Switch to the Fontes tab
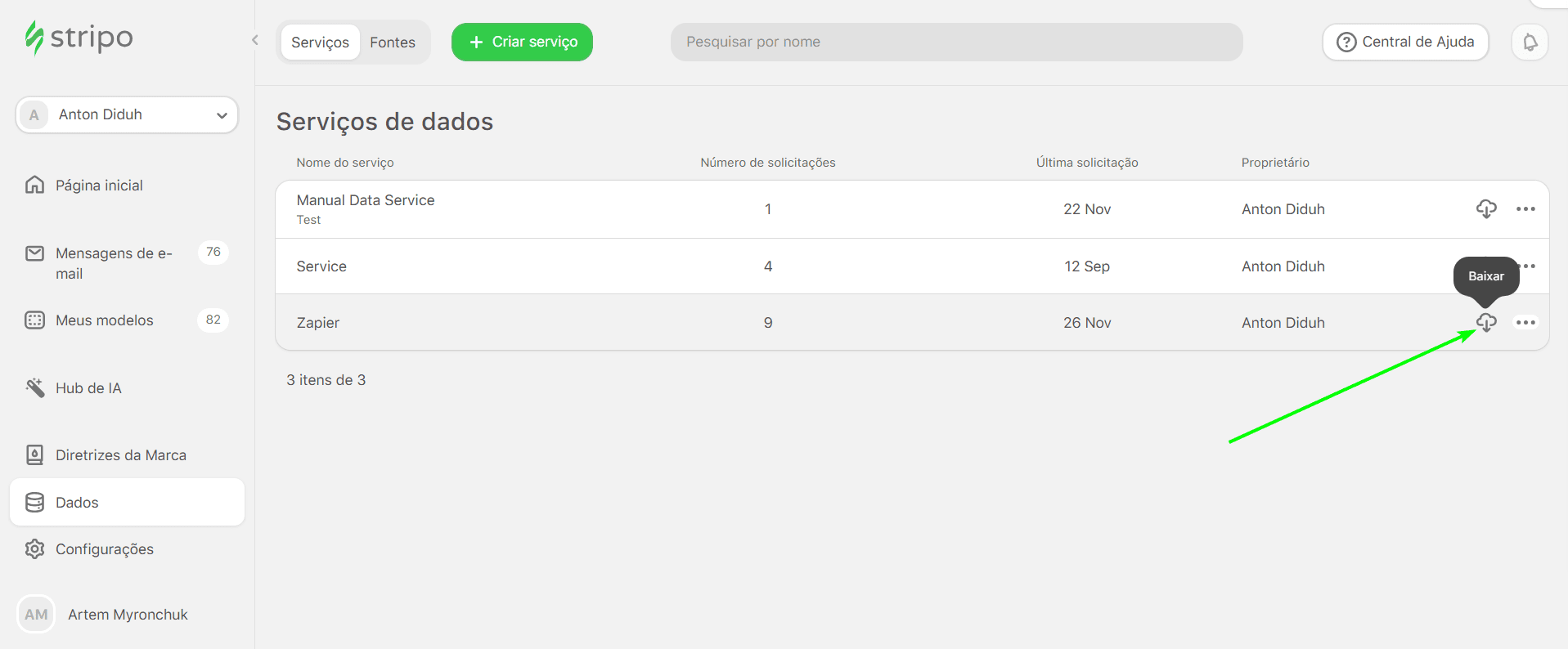 (393, 43)
